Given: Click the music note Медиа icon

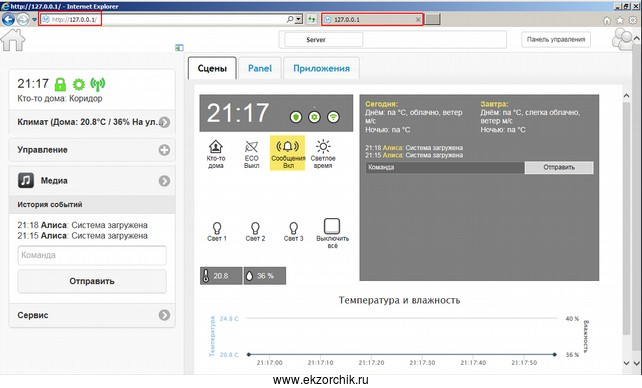Looking at the screenshot, I should [26, 180].
